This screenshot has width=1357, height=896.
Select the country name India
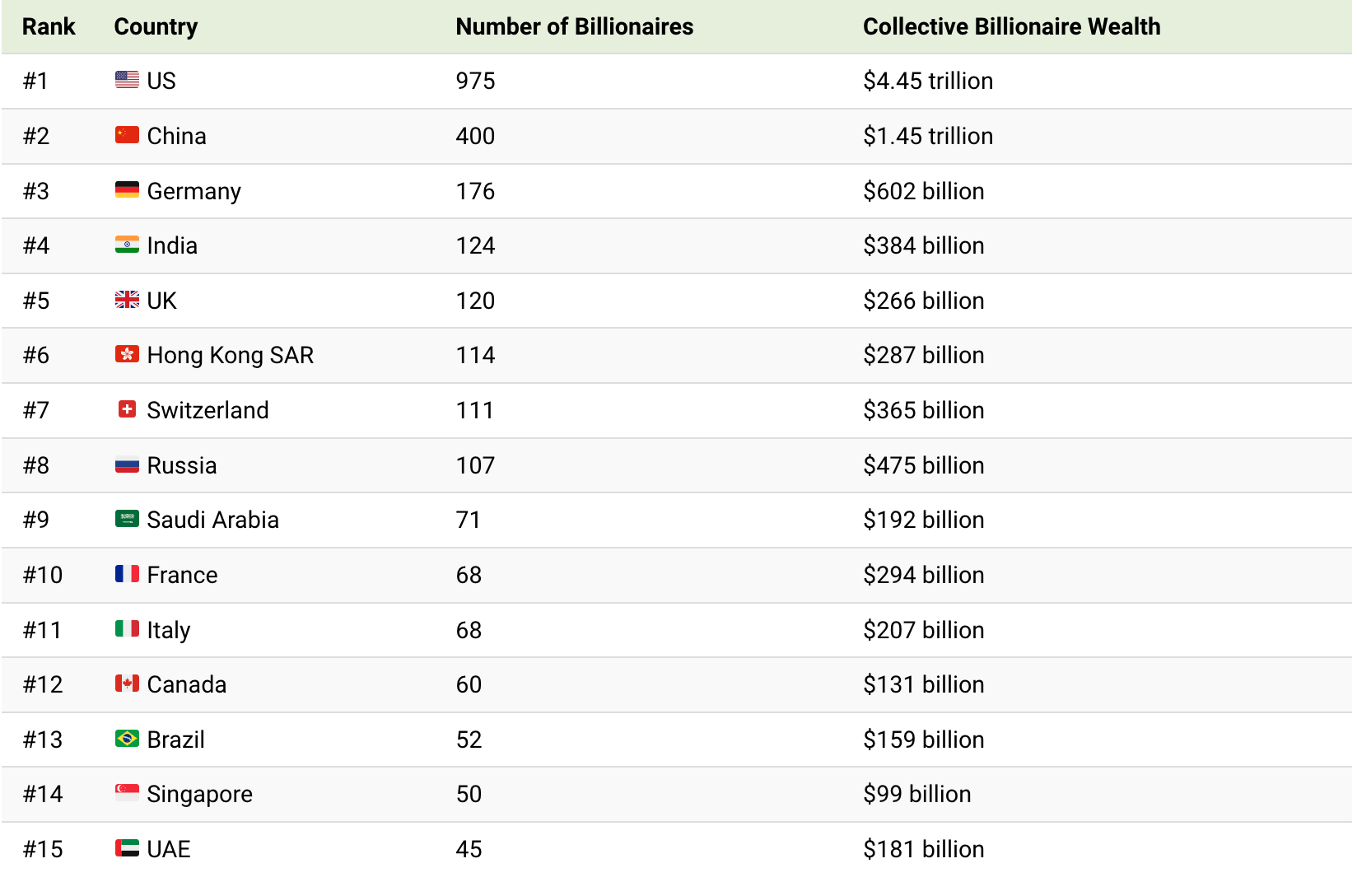pyautogui.click(x=172, y=245)
